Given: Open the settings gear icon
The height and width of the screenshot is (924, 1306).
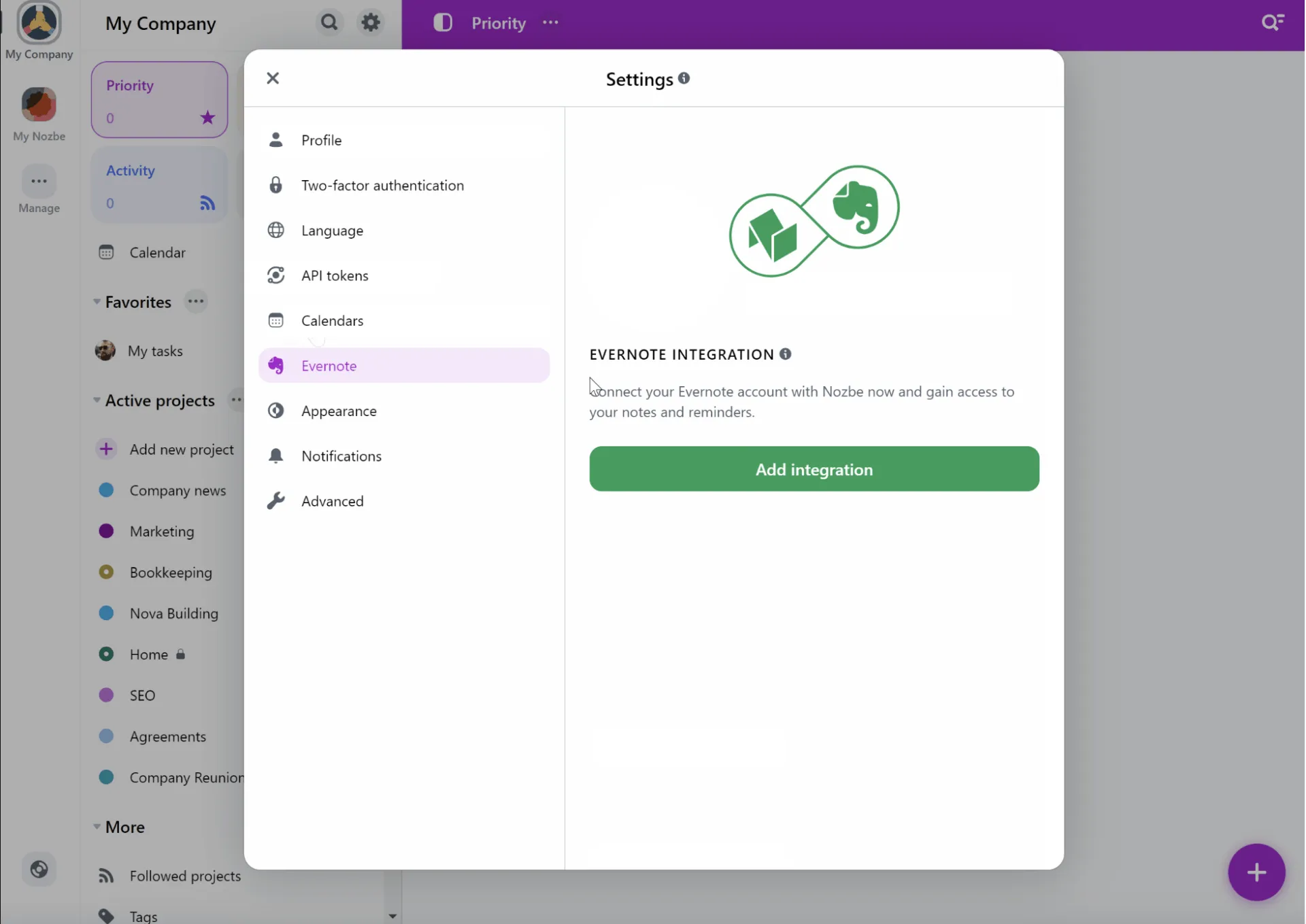Looking at the screenshot, I should click(371, 22).
